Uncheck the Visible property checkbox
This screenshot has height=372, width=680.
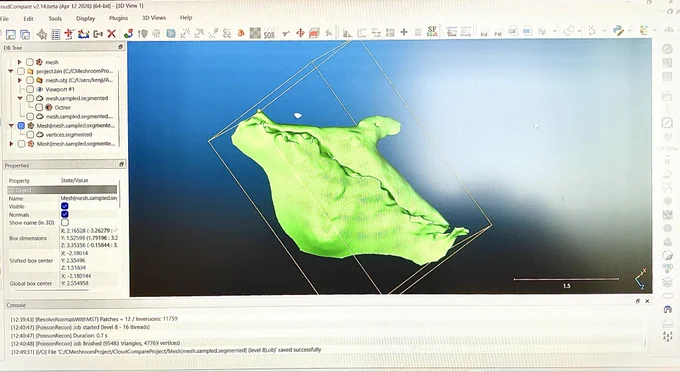tap(65, 206)
